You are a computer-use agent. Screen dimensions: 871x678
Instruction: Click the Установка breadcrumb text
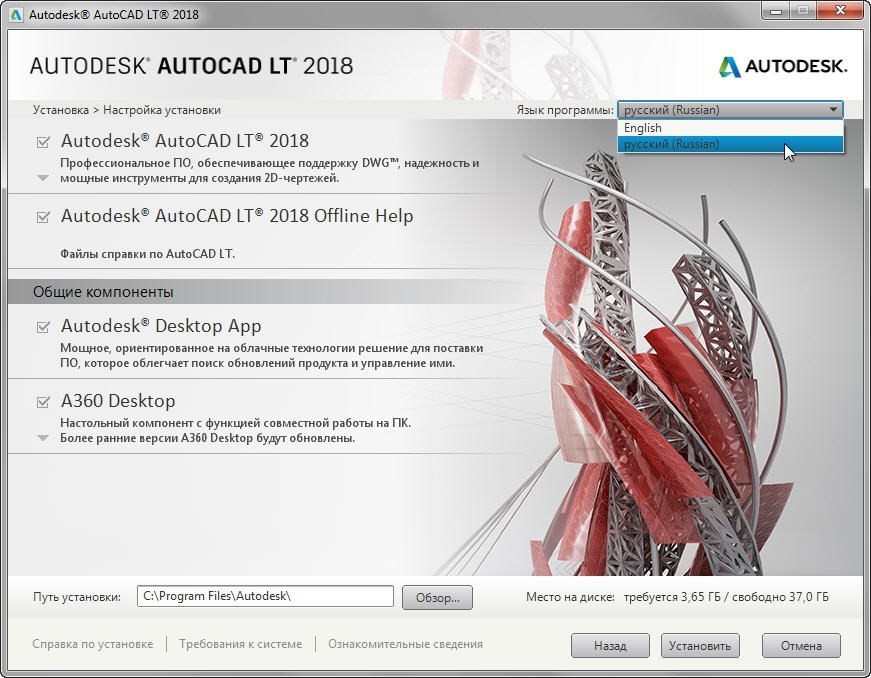click(61, 110)
